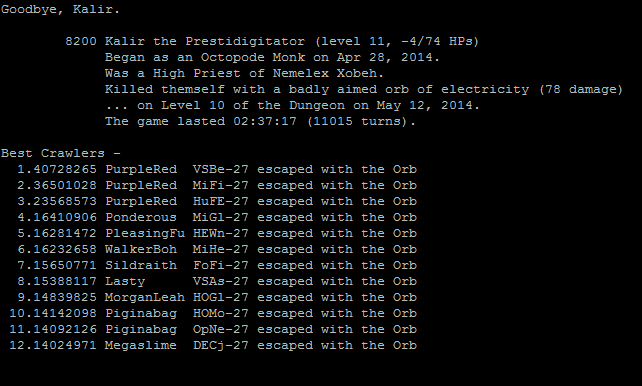Click the 'Best Crawlers' heading
The image size is (642, 386).
[x=61, y=153]
